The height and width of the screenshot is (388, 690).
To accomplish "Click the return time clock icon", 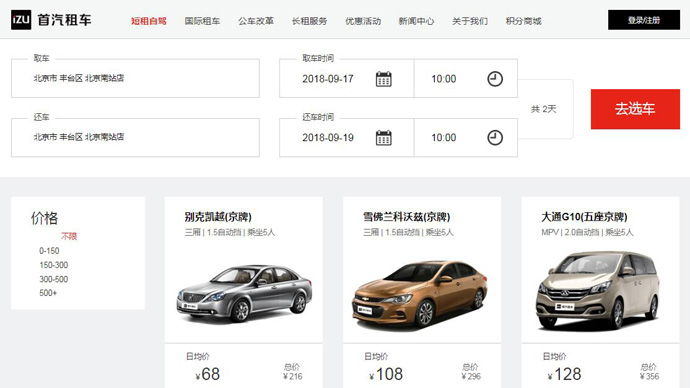I will (495, 138).
